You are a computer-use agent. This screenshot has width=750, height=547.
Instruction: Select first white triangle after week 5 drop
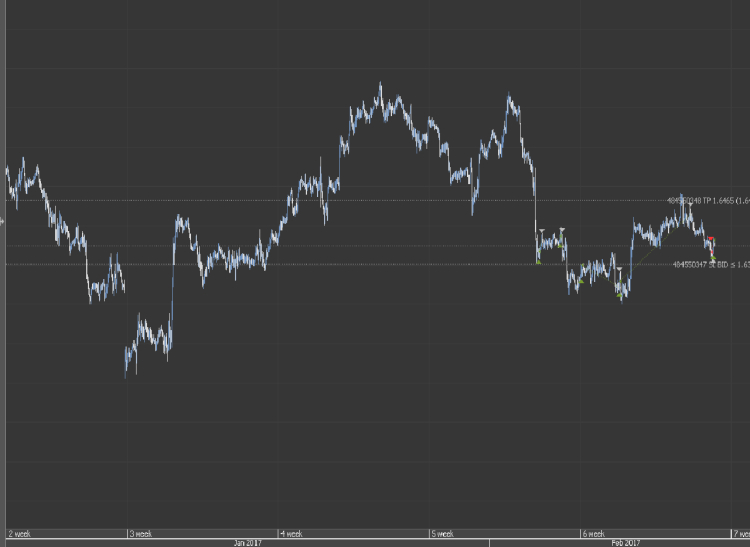click(541, 231)
